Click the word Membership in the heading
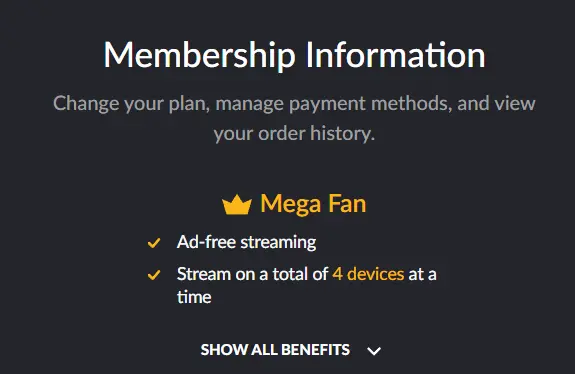Viewport: 575px width, 374px height. [199, 55]
